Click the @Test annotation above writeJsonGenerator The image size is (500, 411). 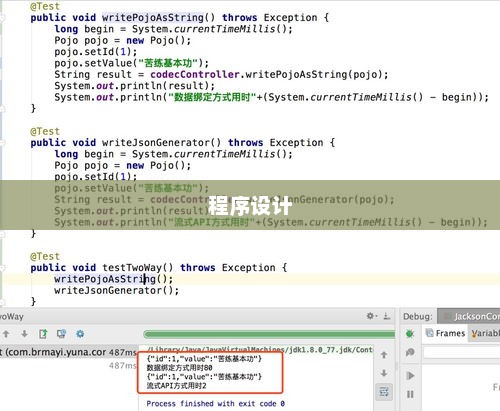45,131
